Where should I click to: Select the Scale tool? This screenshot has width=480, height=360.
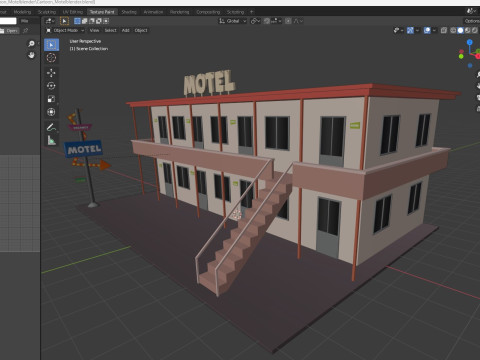pyautogui.click(x=51, y=99)
